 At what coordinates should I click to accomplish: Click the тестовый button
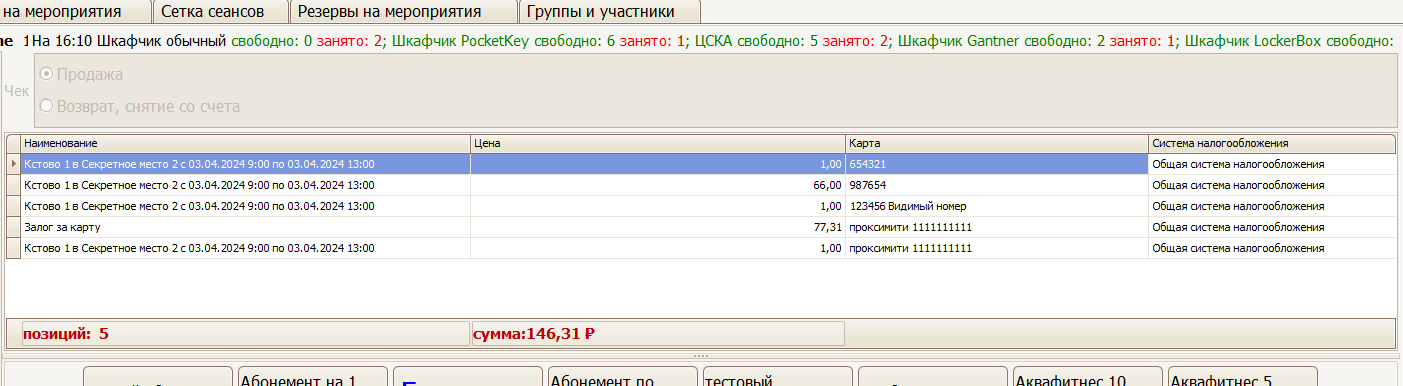click(777, 376)
